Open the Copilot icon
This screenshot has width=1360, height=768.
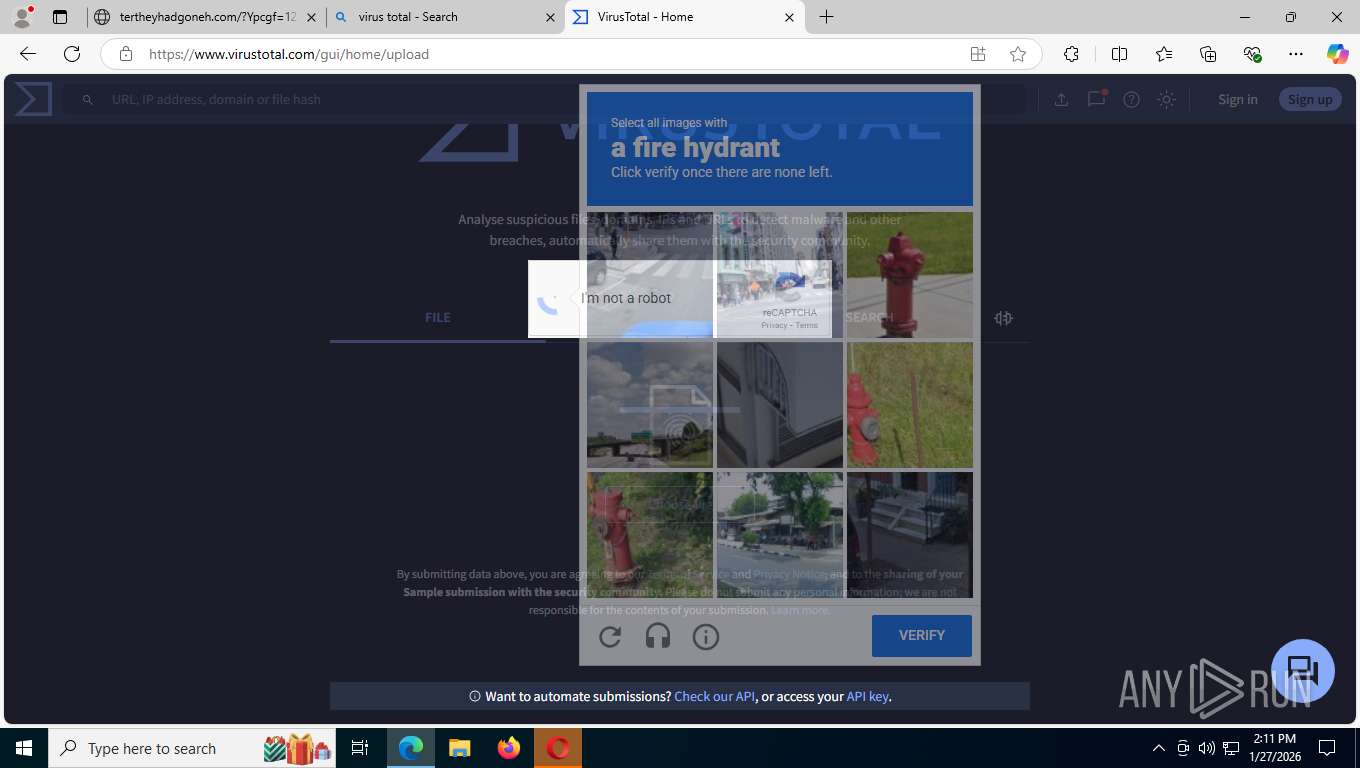click(x=1338, y=54)
